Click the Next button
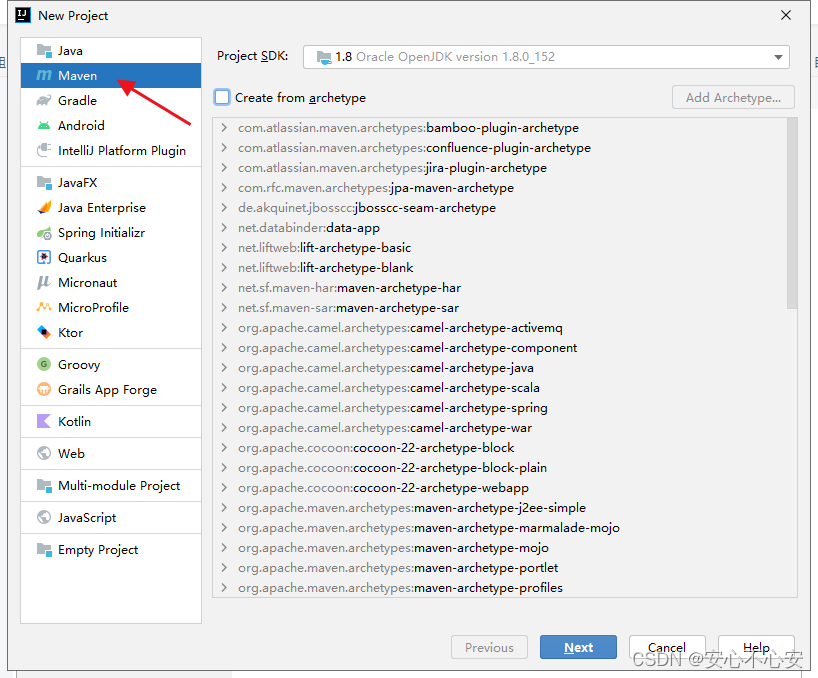This screenshot has height=678, width=818. [579, 647]
